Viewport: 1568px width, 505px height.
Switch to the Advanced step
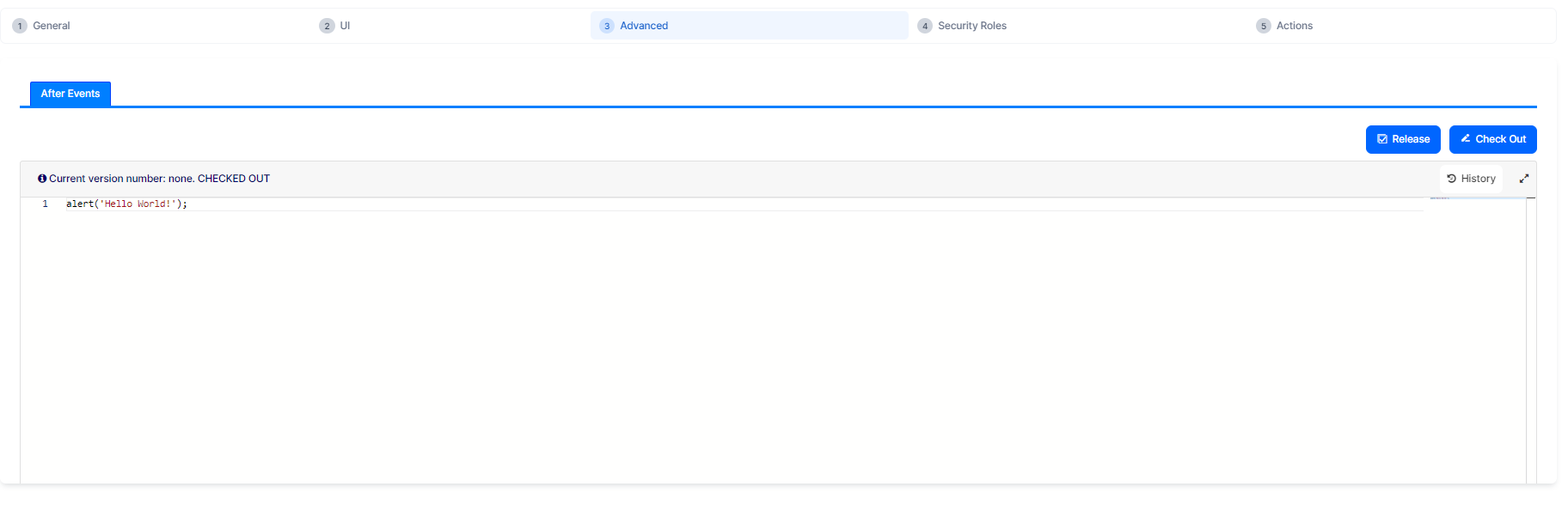(x=643, y=26)
